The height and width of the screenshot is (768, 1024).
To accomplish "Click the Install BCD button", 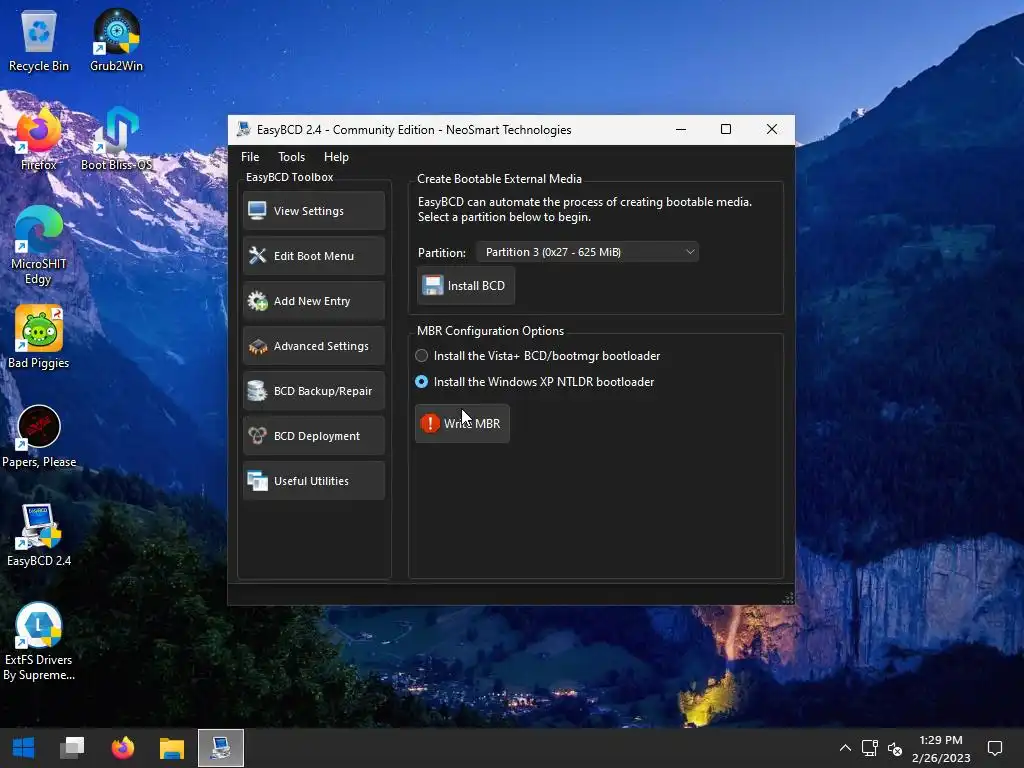I will pyautogui.click(x=466, y=285).
